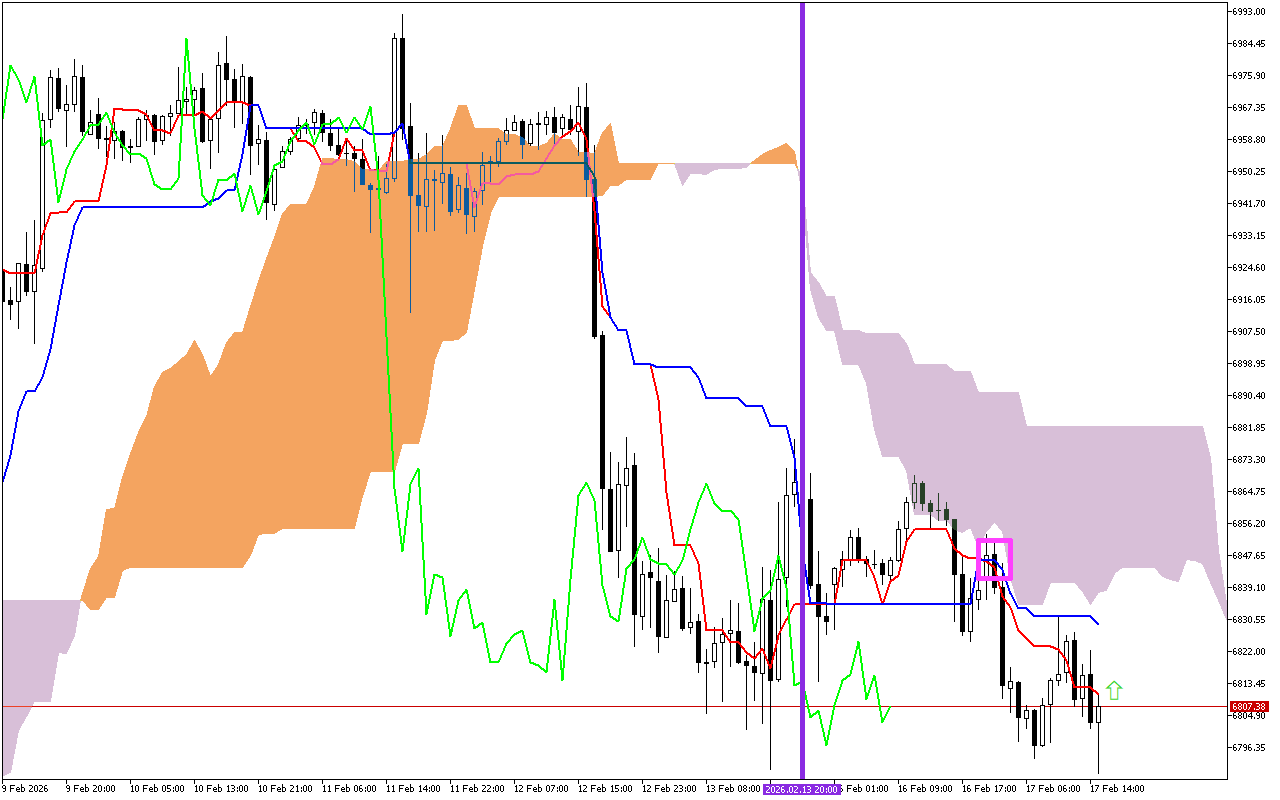This screenshot has height=800, width=1280.
Task: Click the candle inside the magenta rectangle
Action: [993, 562]
